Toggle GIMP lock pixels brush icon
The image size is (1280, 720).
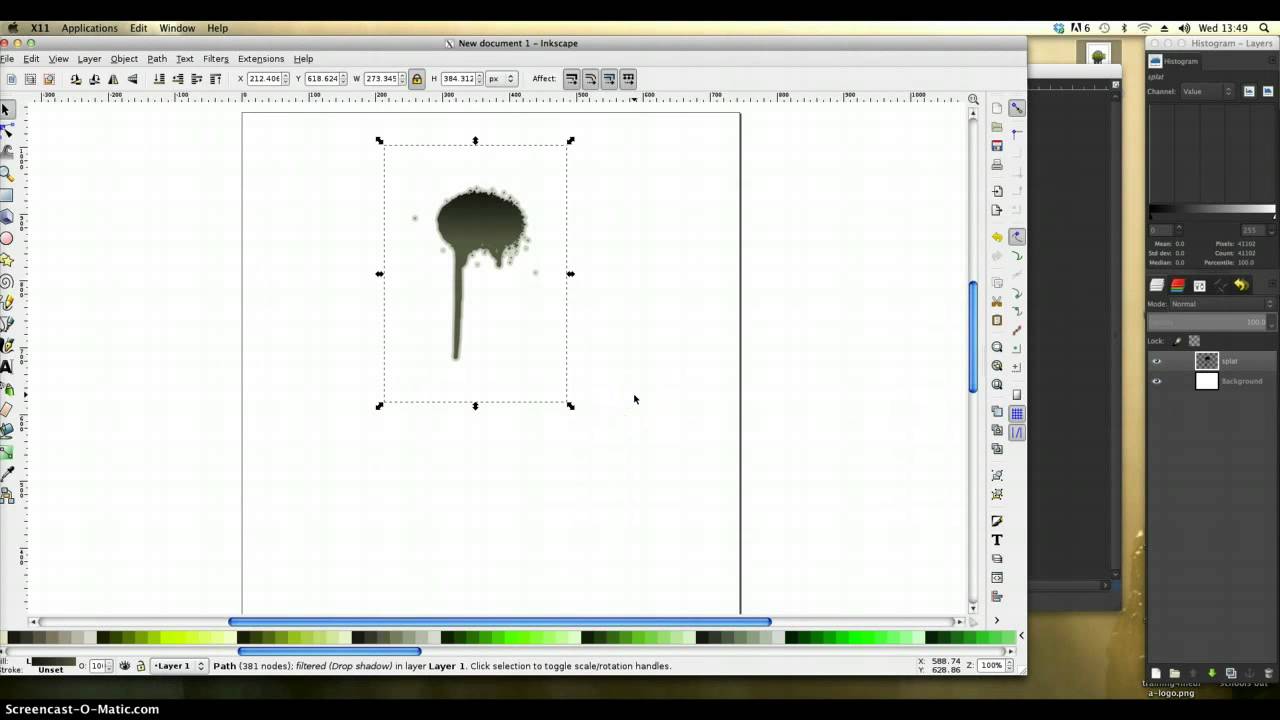[x=1178, y=341]
